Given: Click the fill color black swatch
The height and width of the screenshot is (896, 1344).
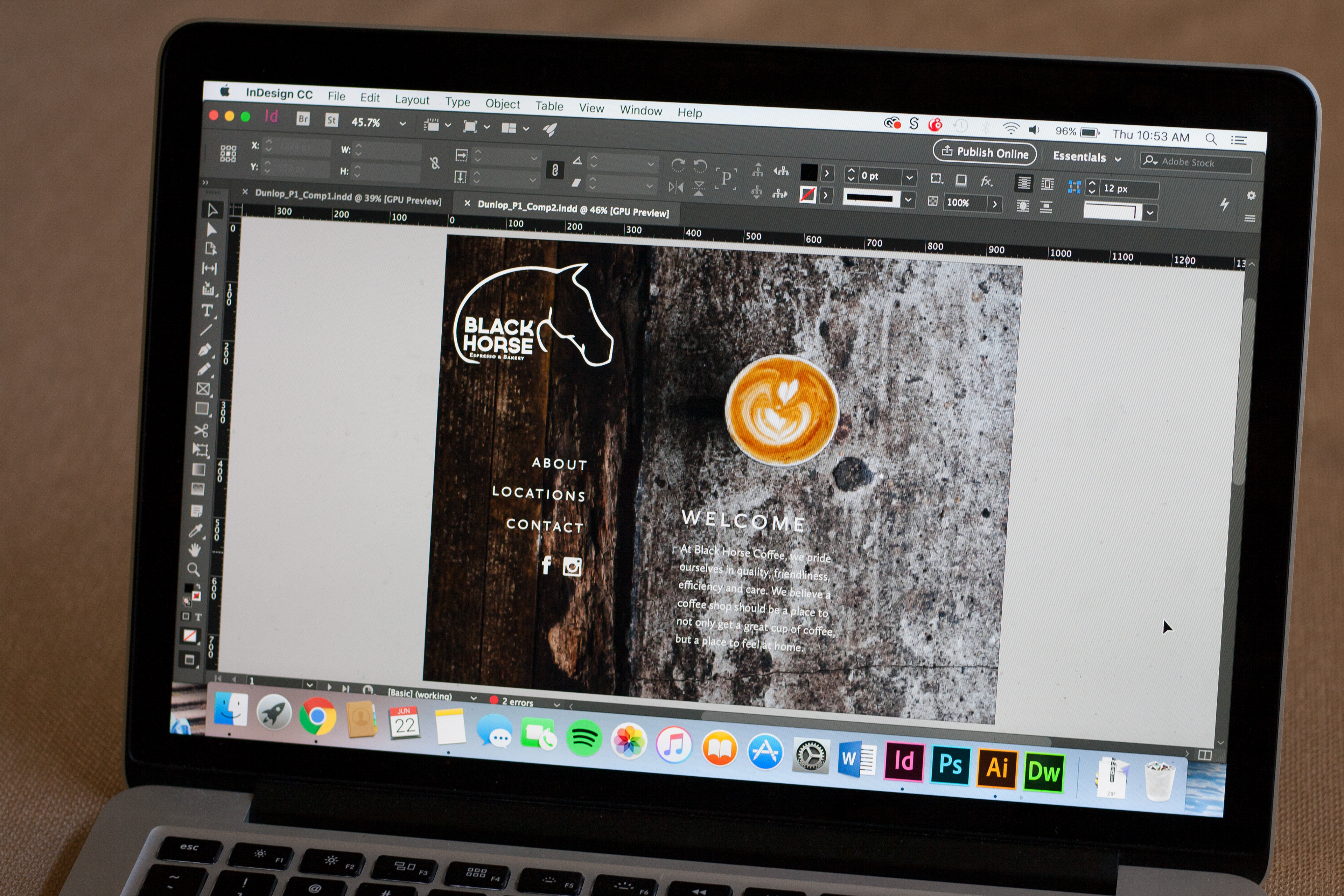Looking at the screenshot, I should 808,172.
